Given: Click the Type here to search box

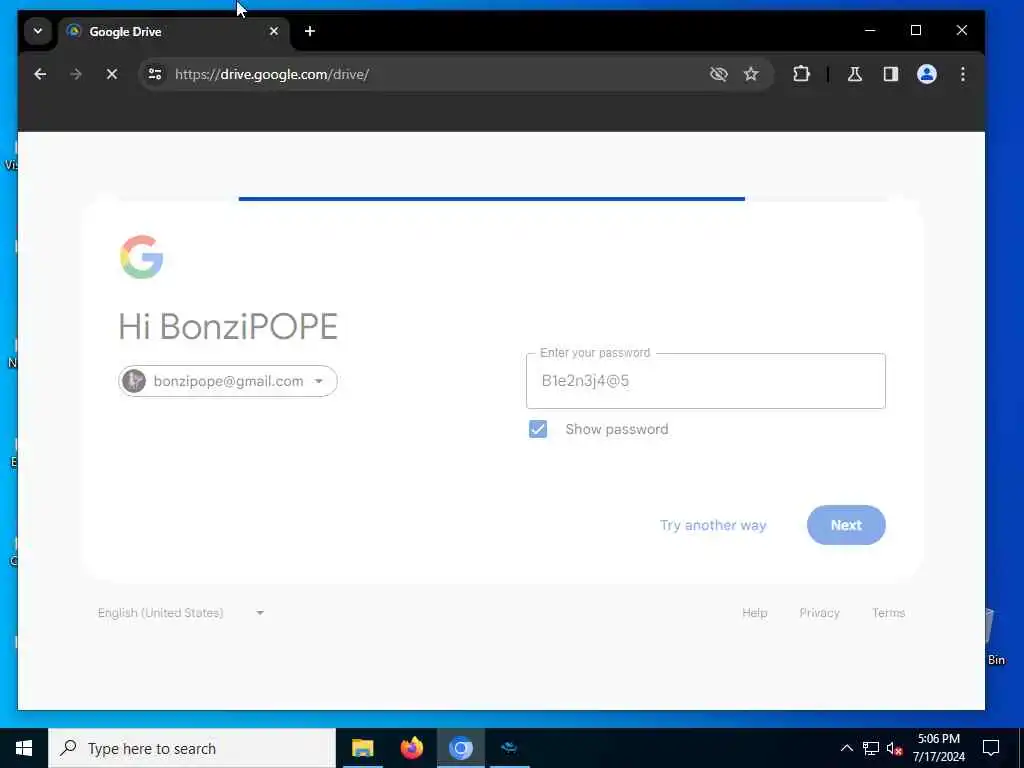Looking at the screenshot, I should tap(192, 748).
